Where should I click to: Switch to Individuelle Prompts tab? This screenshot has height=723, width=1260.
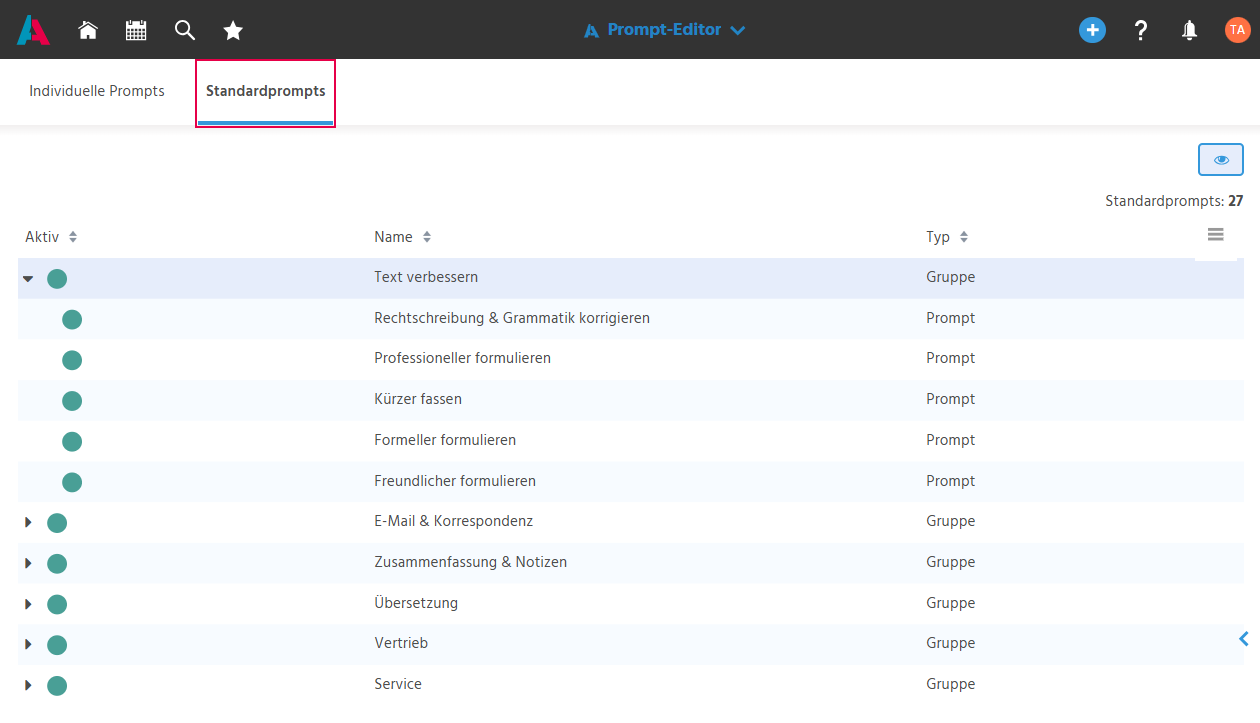click(x=97, y=91)
